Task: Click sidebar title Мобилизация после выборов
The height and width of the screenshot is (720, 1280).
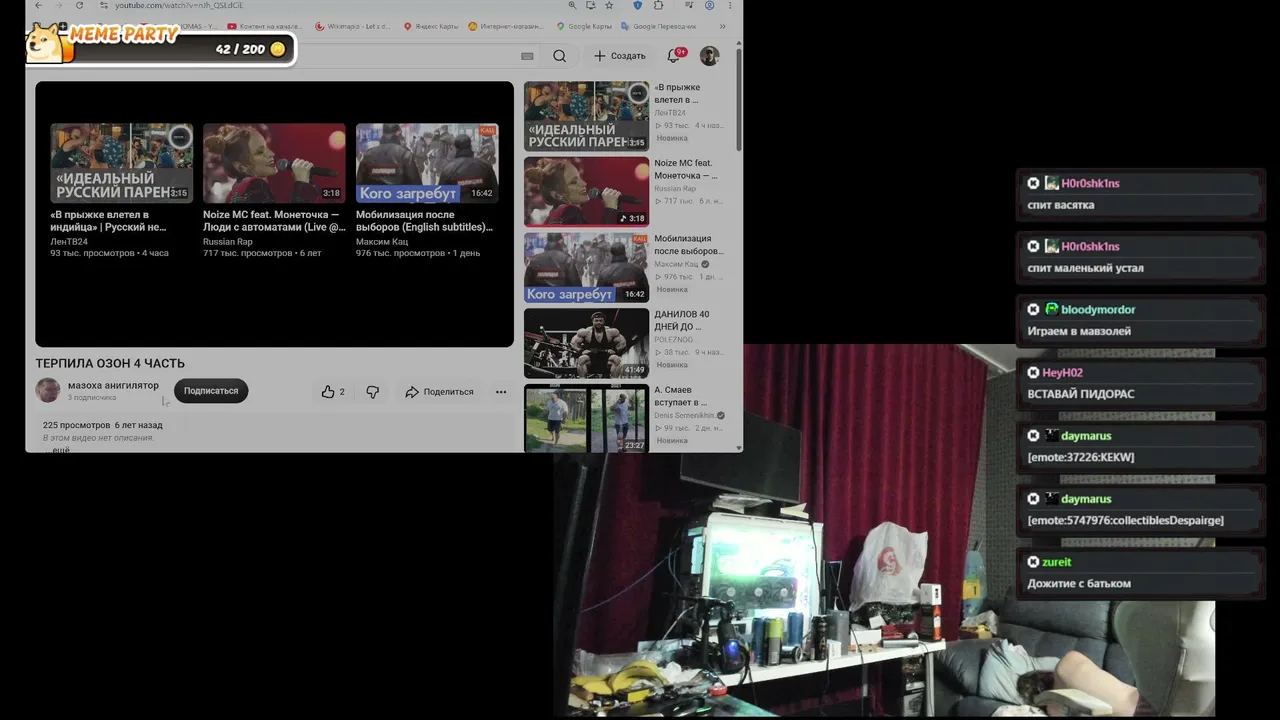Action: pos(690,245)
